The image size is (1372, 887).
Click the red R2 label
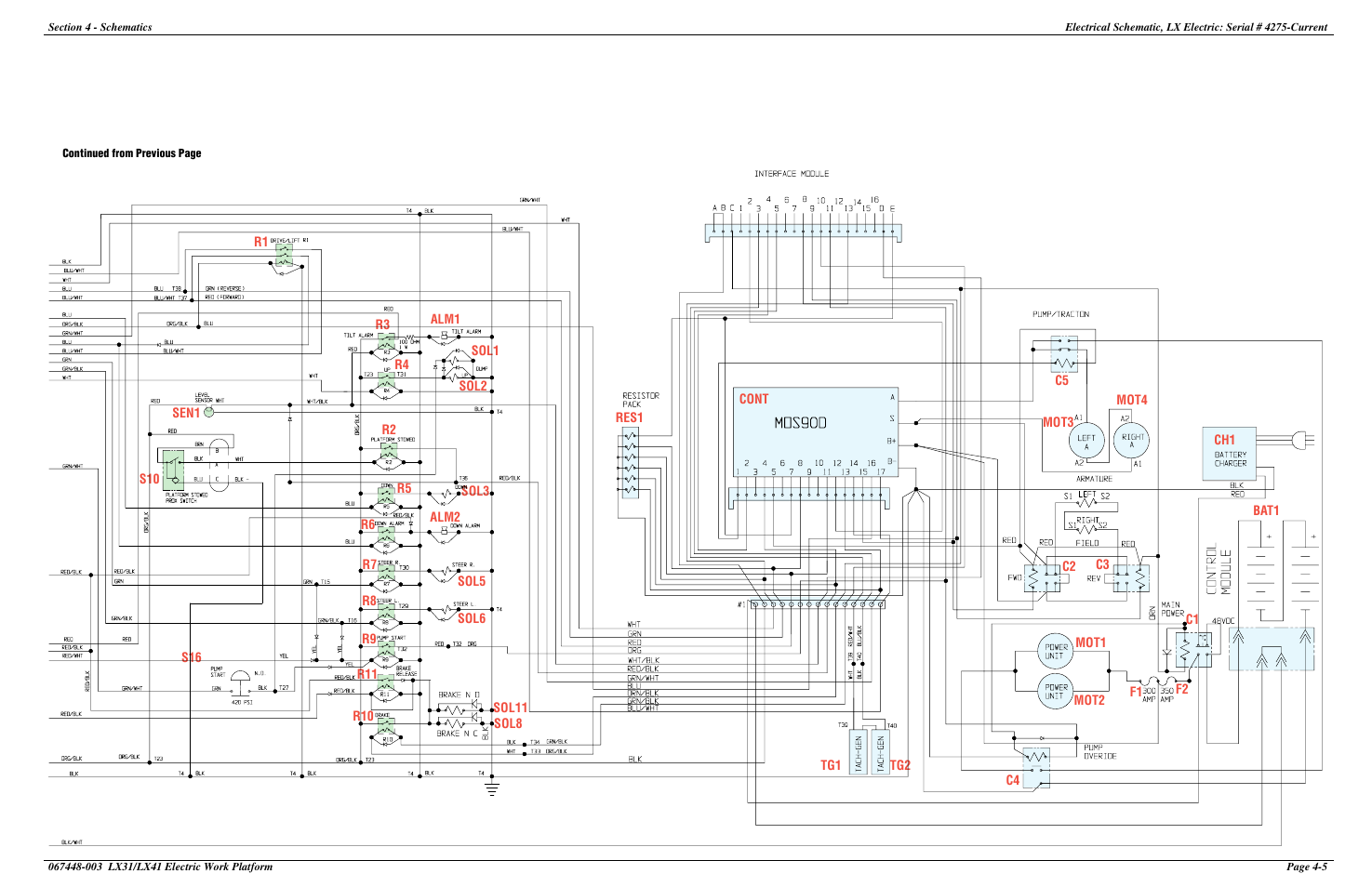pyautogui.click(x=389, y=430)
